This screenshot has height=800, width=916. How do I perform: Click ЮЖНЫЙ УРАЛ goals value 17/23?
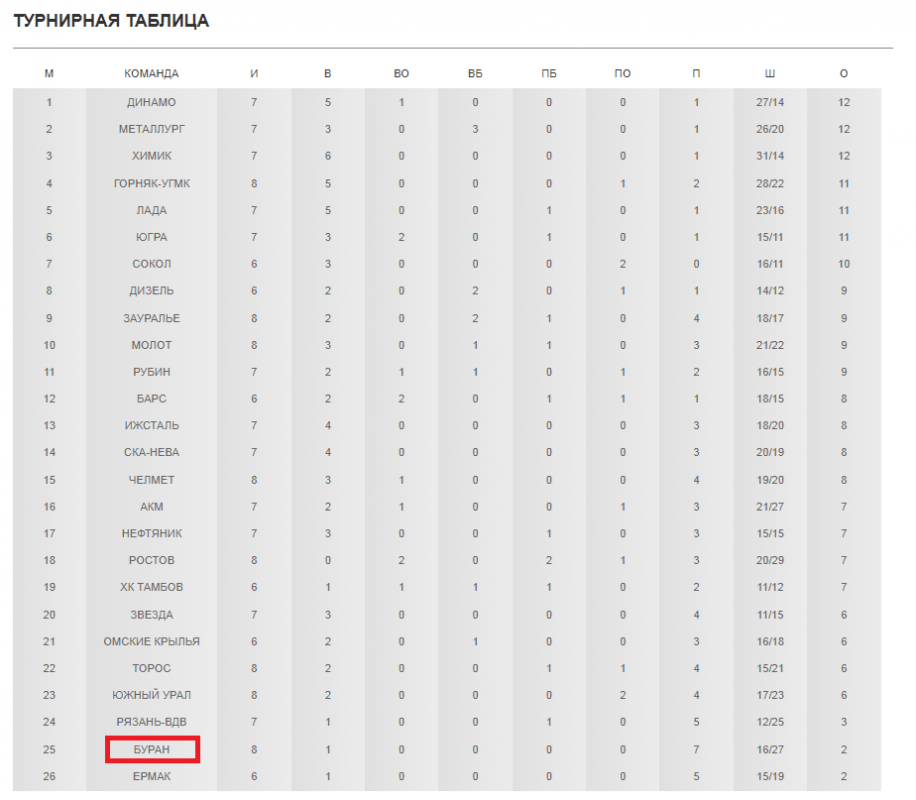[x=770, y=696]
